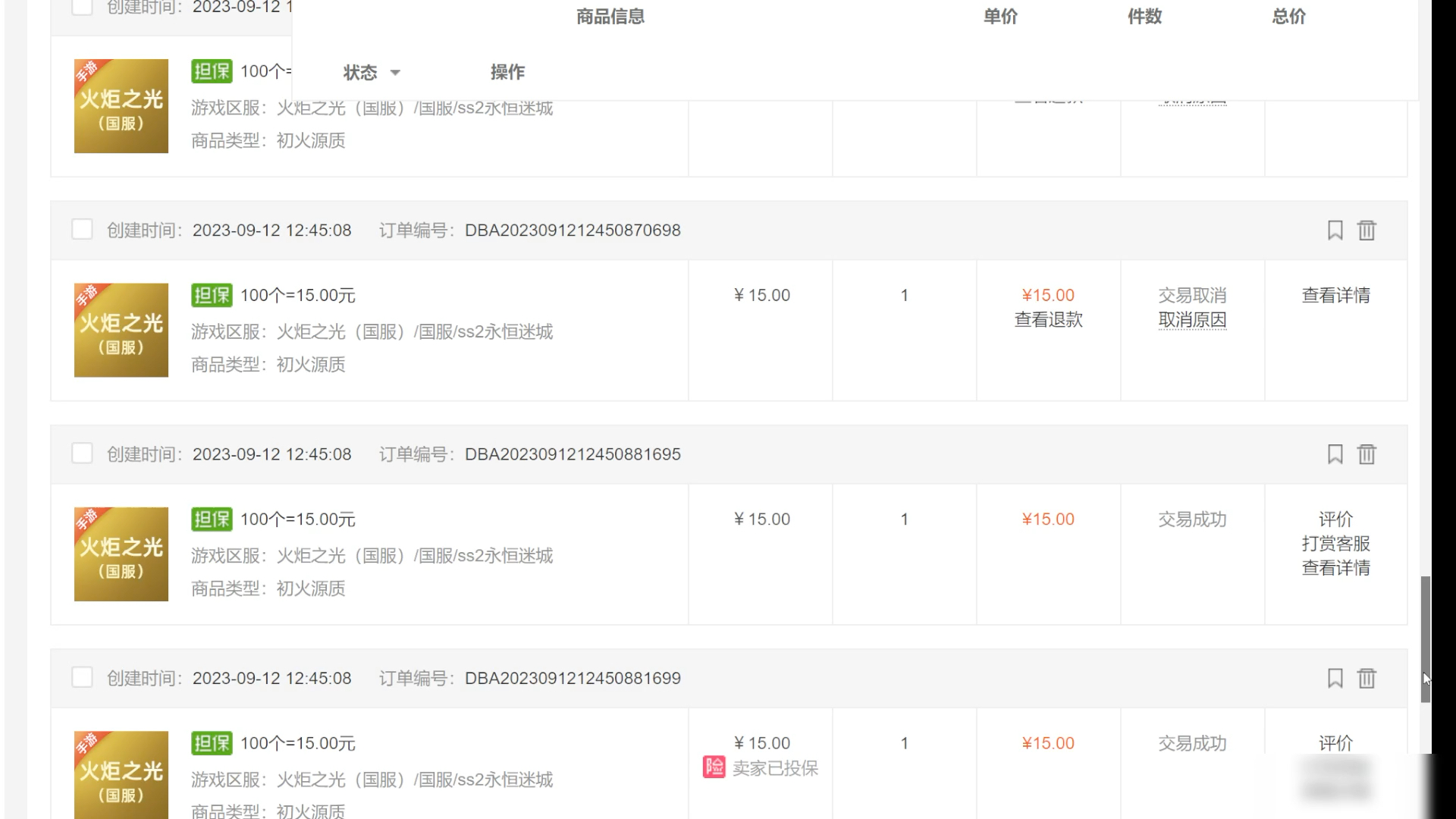Click 查看退款 for the cancelled order
Viewport: 1456px width, 819px height.
point(1048,320)
